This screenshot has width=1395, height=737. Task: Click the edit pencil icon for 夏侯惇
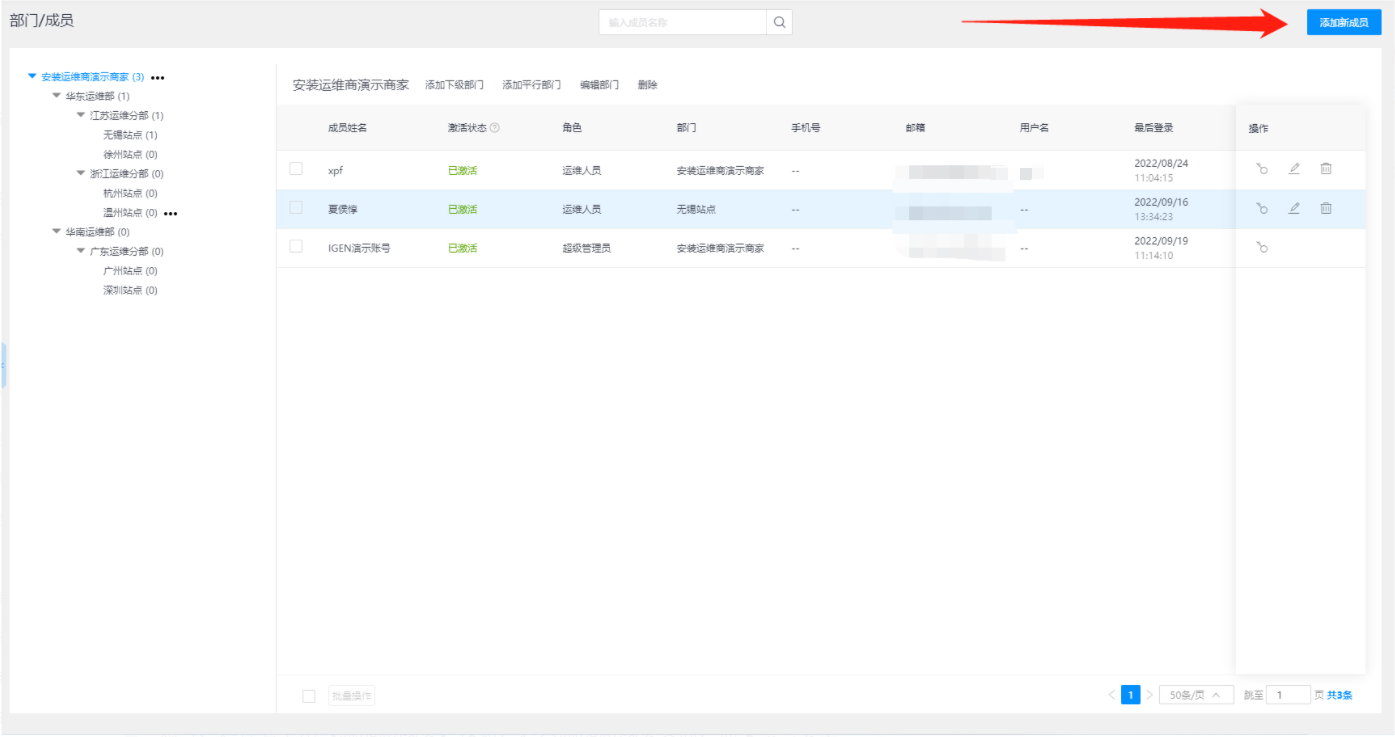[1294, 208]
